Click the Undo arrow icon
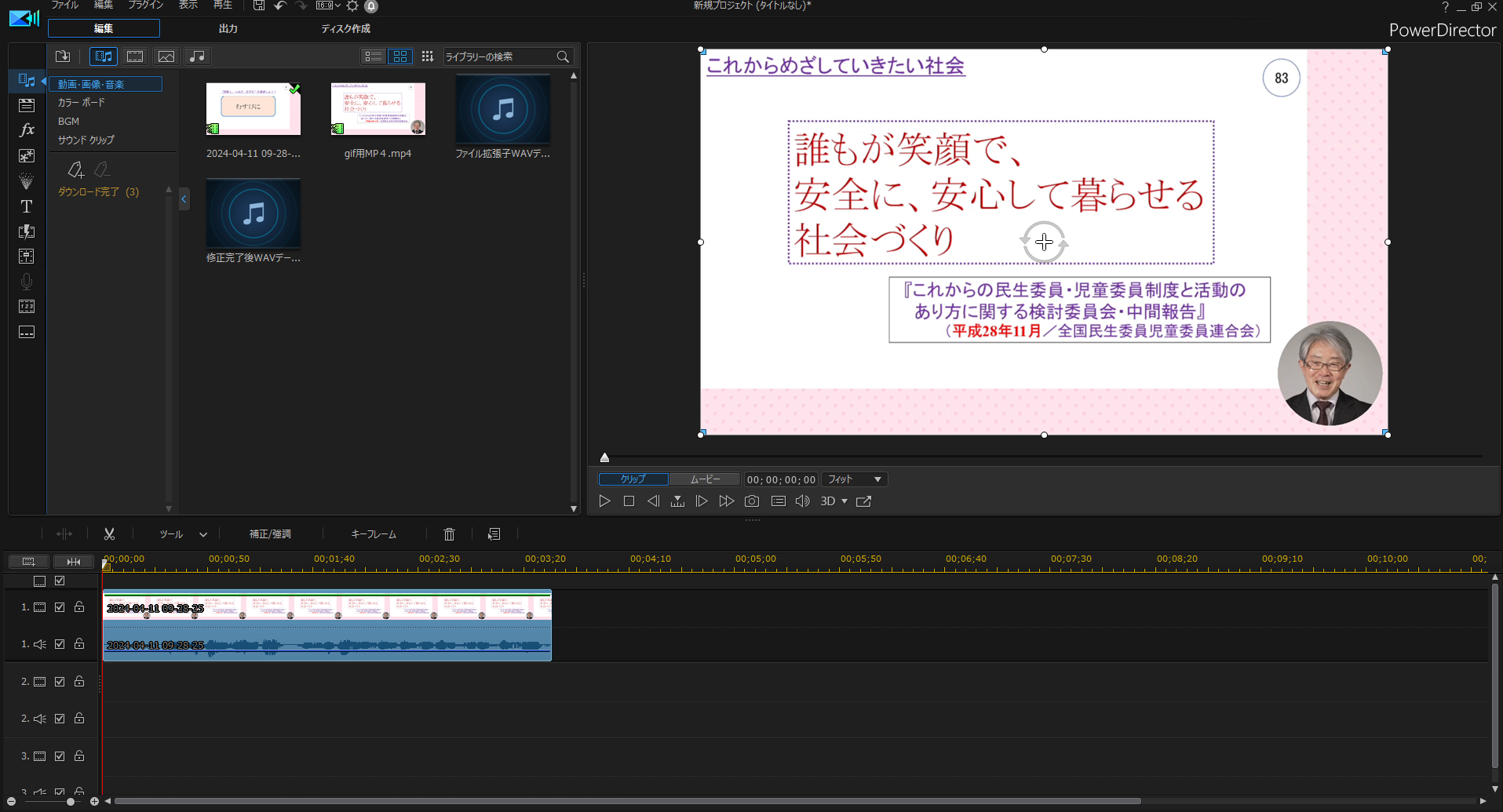 click(279, 5)
